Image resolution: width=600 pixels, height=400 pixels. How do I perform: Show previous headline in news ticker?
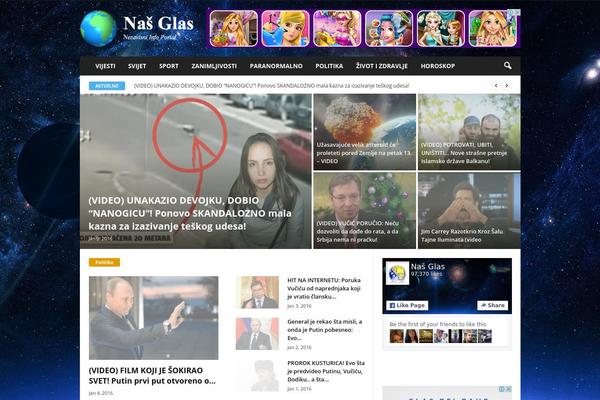(496, 86)
